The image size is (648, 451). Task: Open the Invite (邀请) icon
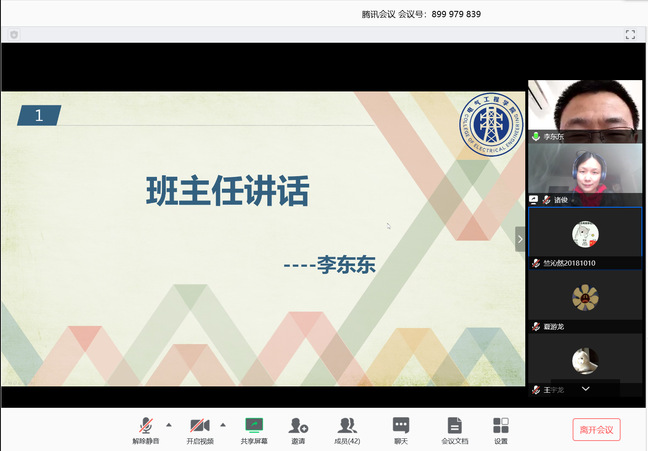pyautogui.click(x=298, y=427)
